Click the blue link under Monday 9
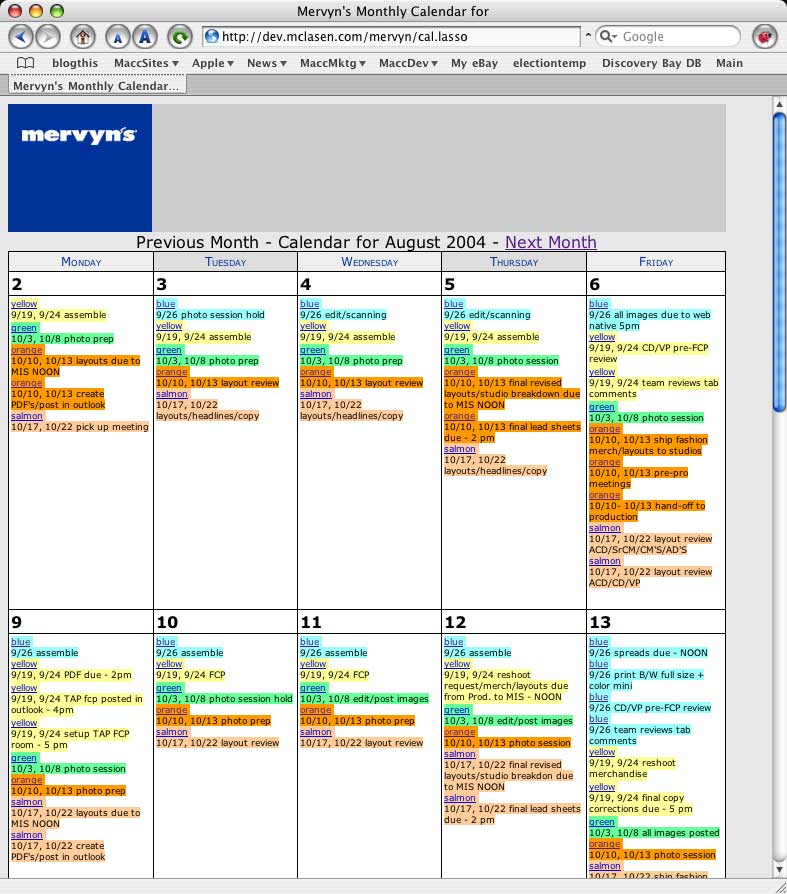 [21, 642]
